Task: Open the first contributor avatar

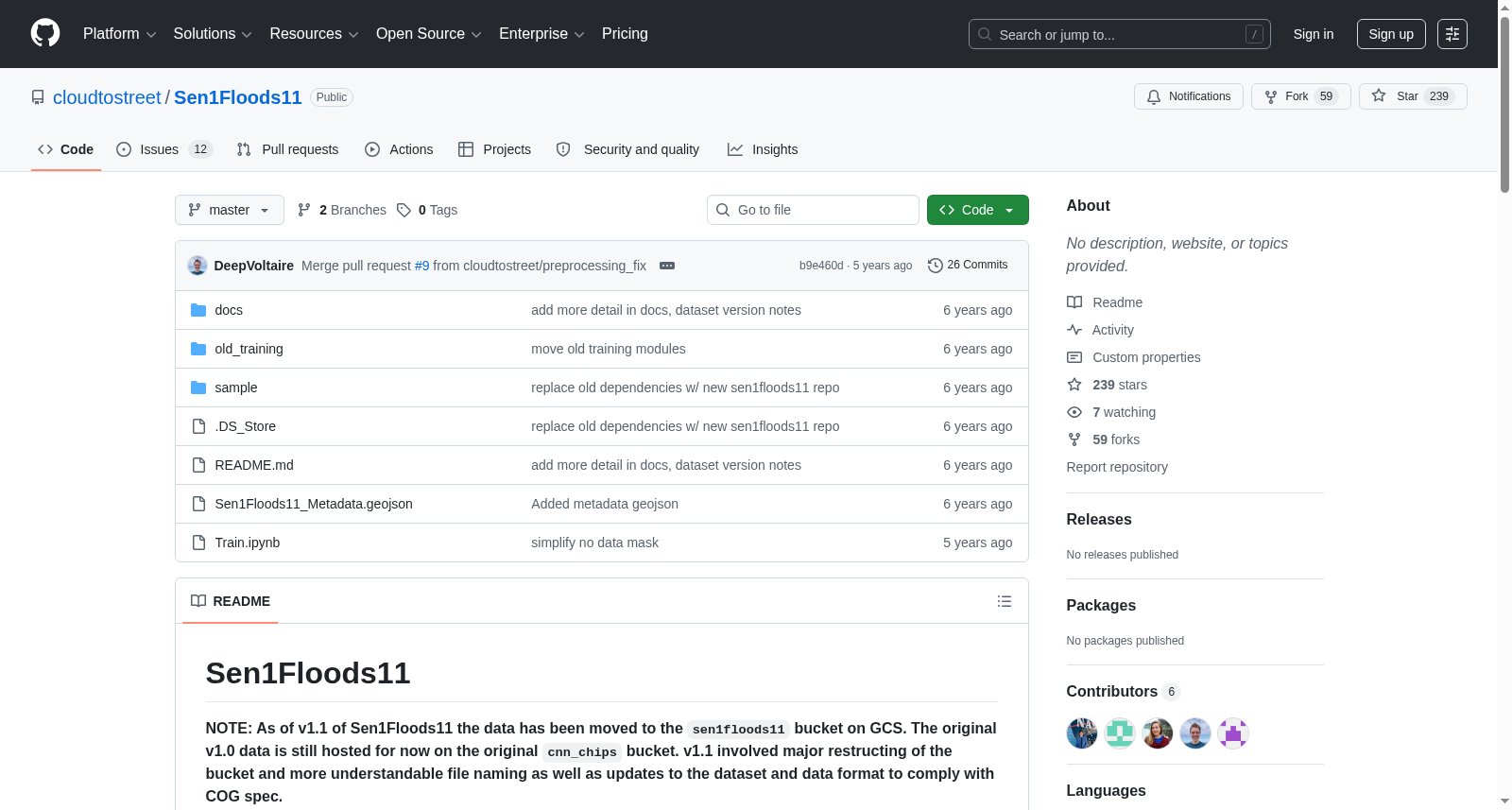Action: pos(1082,733)
